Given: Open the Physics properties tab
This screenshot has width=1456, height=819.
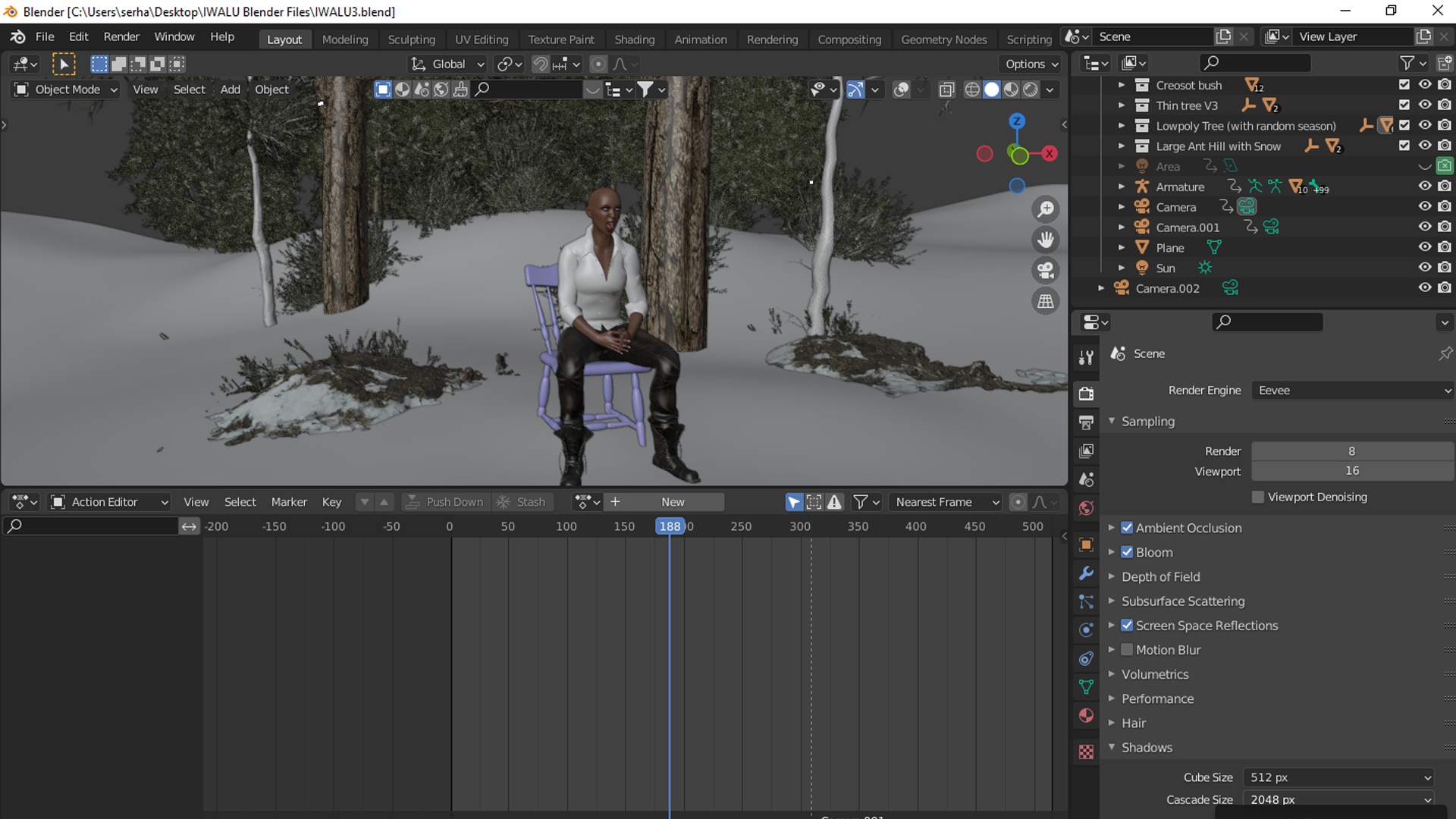Looking at the screenshot, I should tap(1086, 630).
